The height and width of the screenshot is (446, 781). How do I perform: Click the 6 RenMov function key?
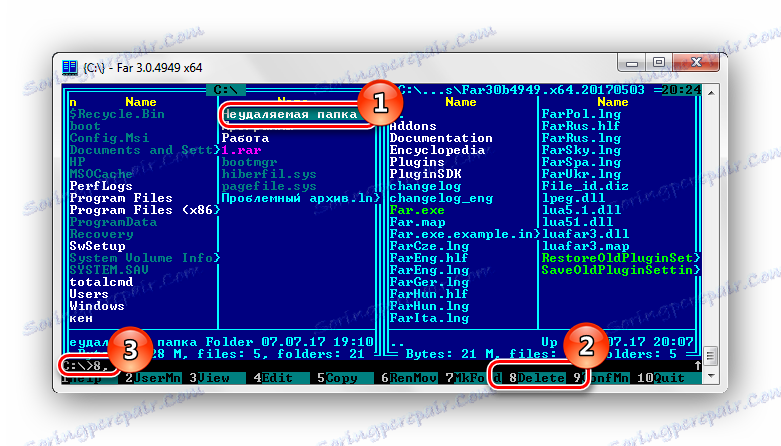click(x=409, y=378)
